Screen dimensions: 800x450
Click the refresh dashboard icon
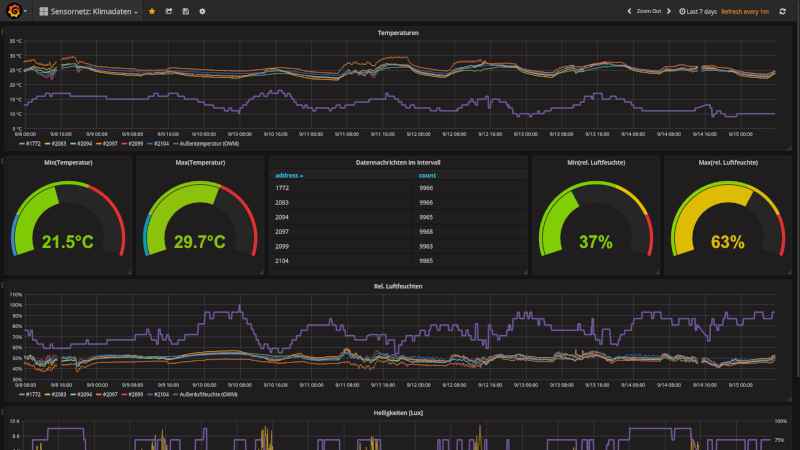[x=783, y=11]
